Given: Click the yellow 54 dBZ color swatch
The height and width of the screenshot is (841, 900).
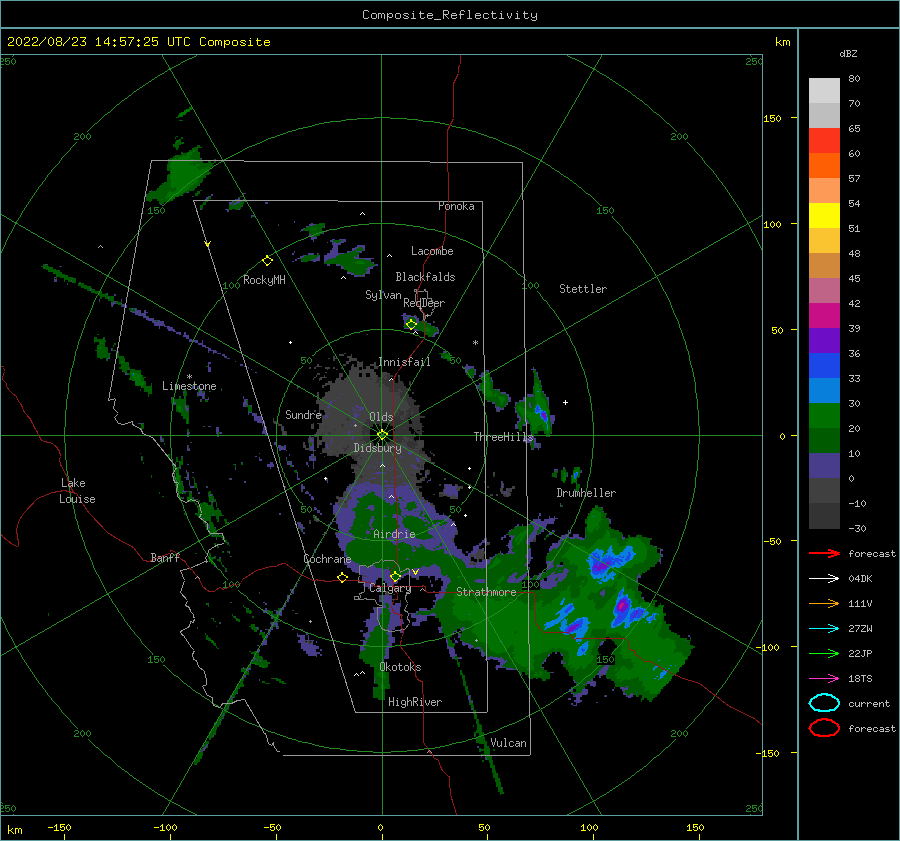Looking at the screenshot, I should 824,215.
